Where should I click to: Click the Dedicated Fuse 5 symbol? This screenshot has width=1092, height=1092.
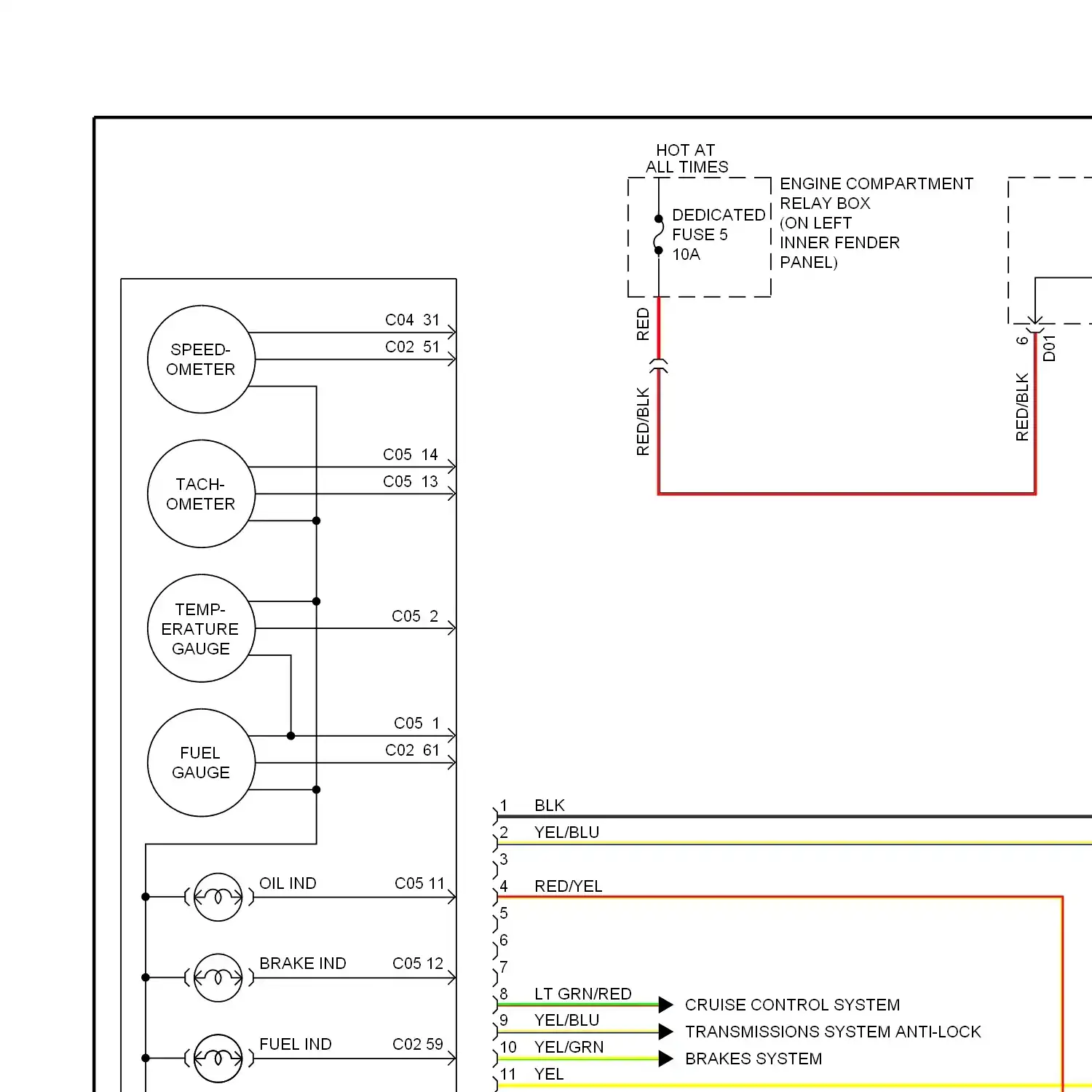pos(659,234)
